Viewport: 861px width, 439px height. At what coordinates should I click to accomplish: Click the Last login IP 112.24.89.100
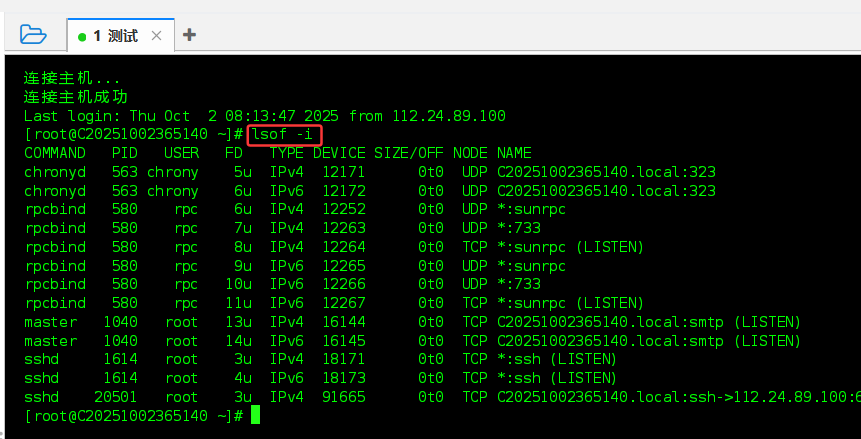click(449, 116)
